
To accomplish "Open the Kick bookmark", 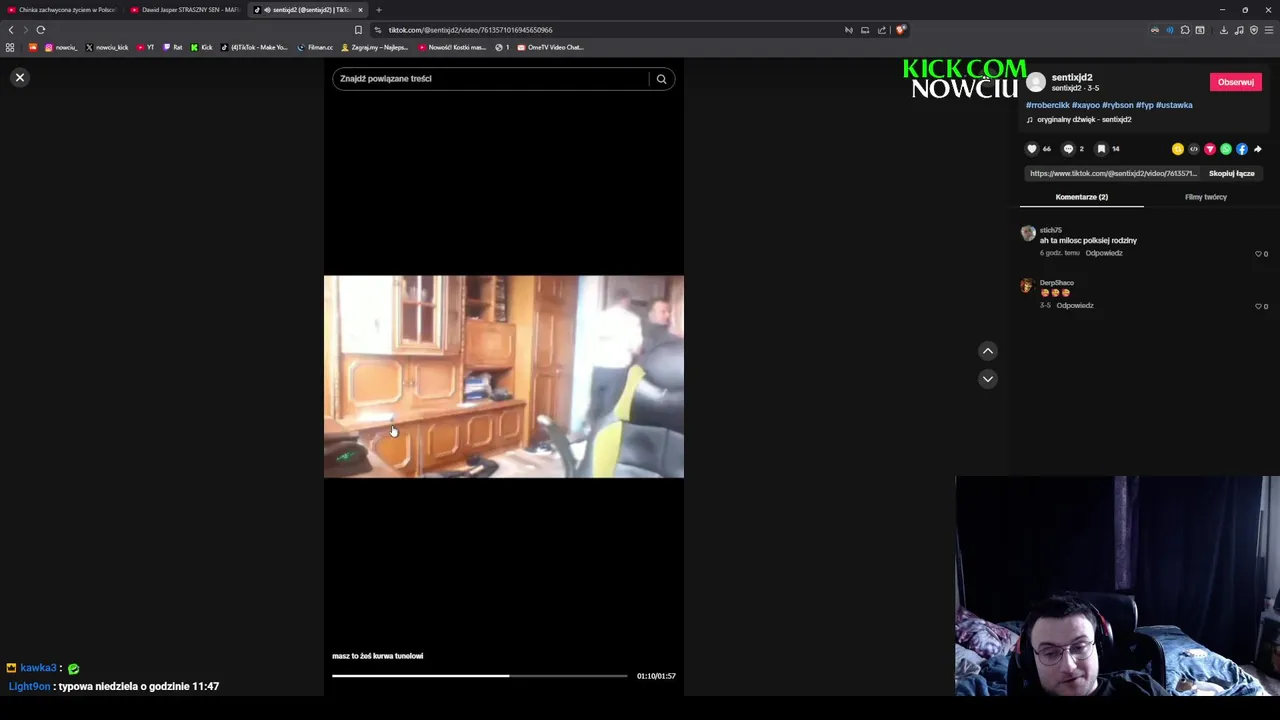I will 202,47.
